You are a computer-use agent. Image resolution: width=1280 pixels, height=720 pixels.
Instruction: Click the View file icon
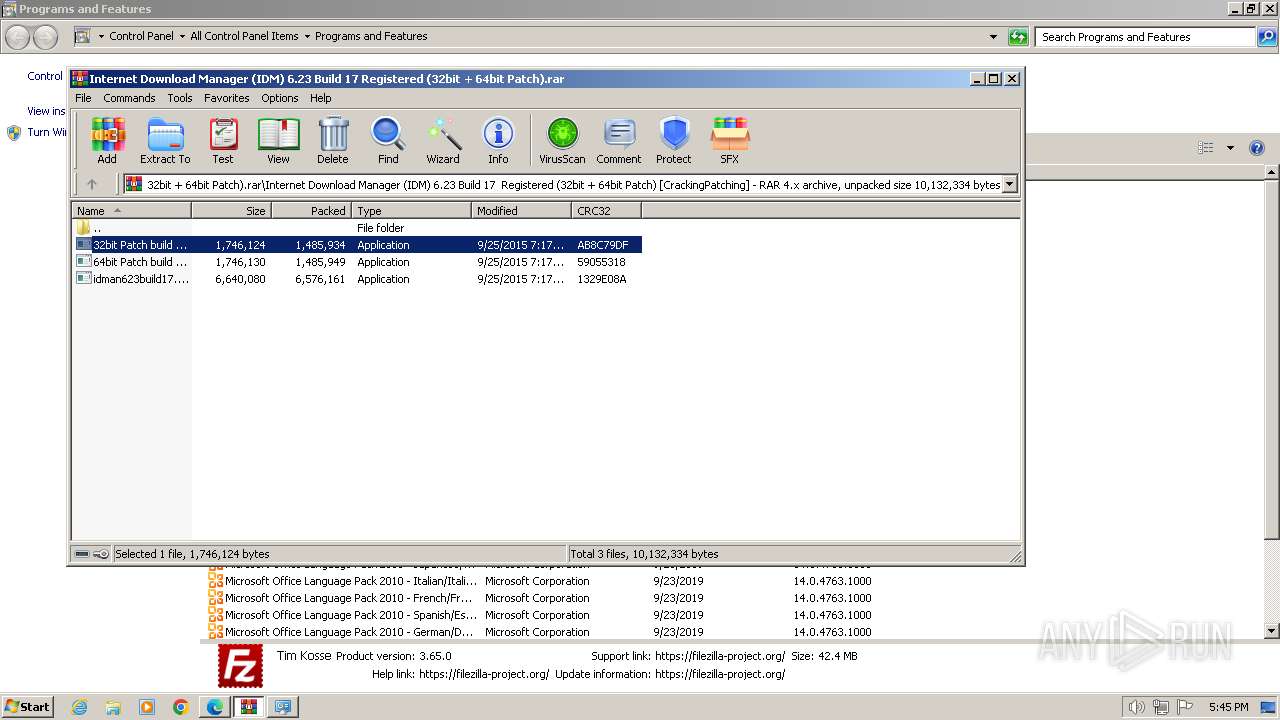(278, 141)
